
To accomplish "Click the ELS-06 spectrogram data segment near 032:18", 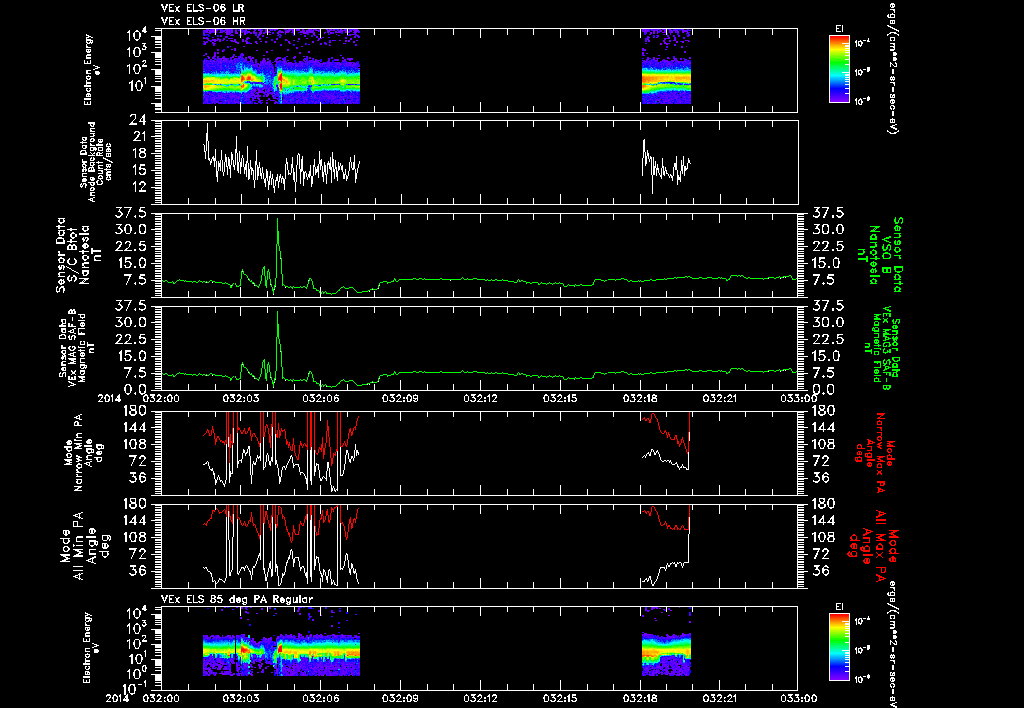I will (x=666, y=67).
